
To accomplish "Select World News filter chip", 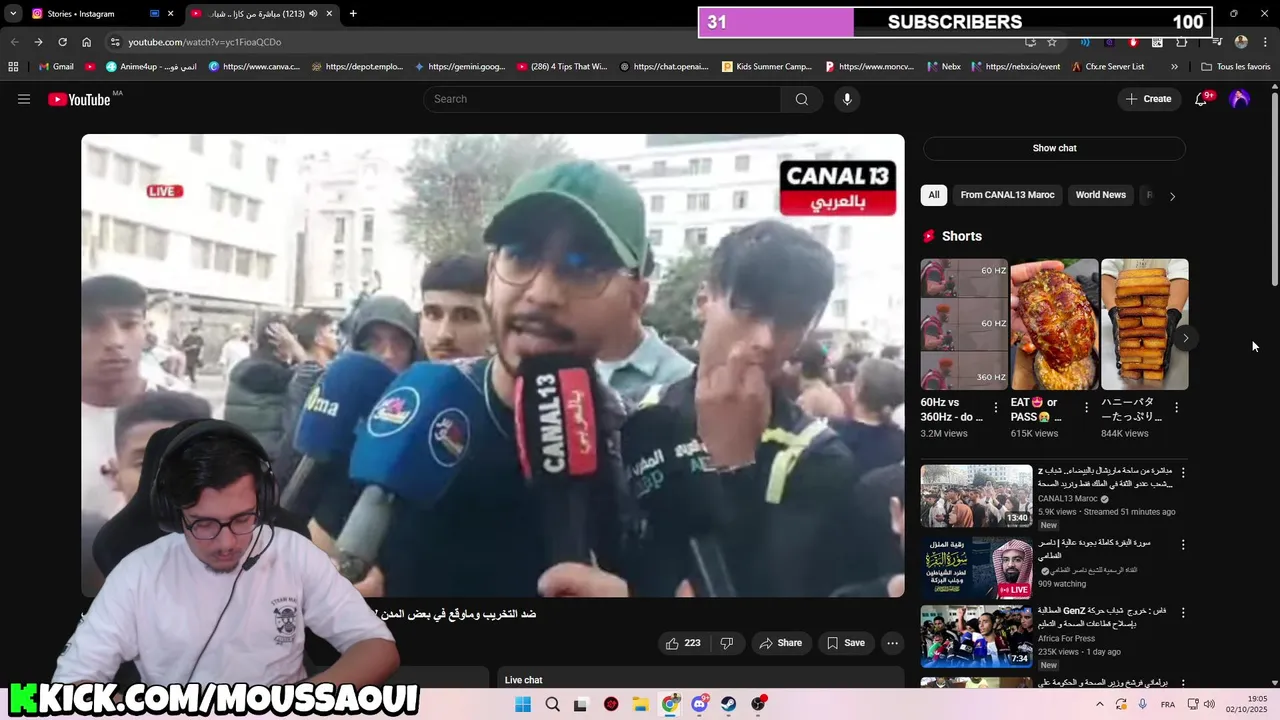I will [x=1100, y=195].
